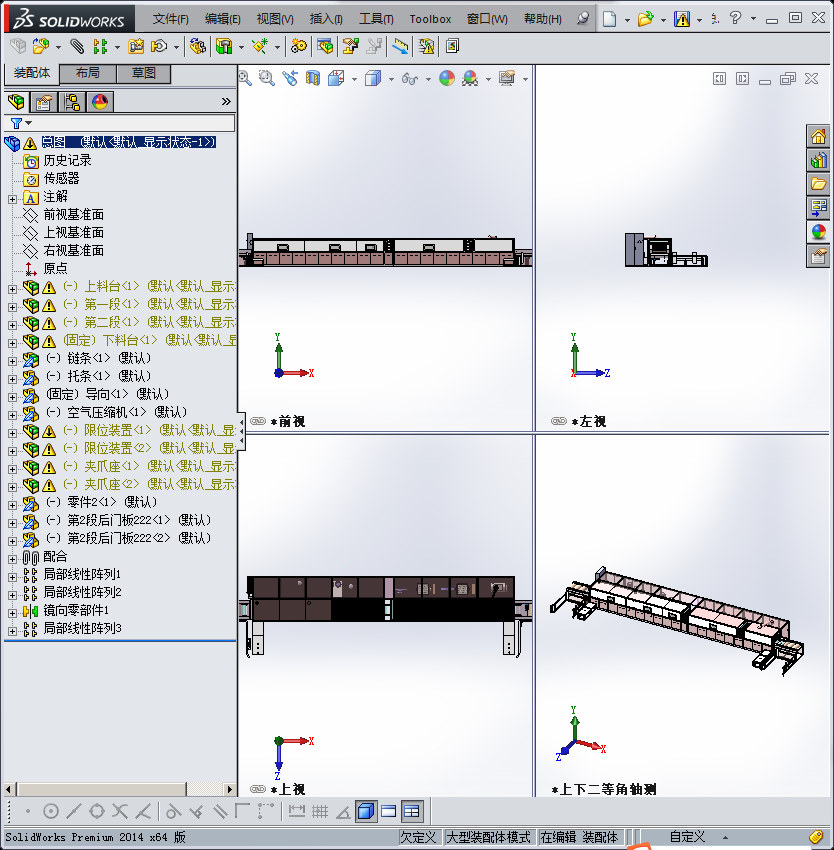834x850 pixels.
Task: Click the View Settings icon
Action: click(507, 79)
